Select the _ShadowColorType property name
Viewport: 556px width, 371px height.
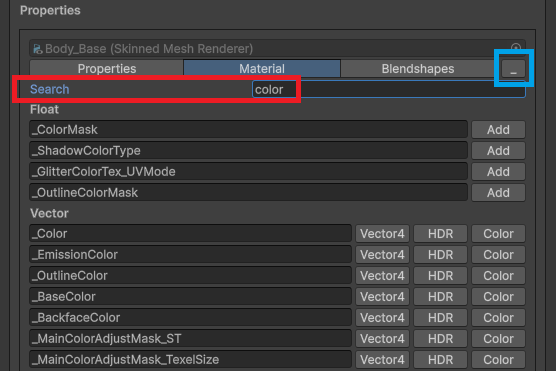pos(249,151)
